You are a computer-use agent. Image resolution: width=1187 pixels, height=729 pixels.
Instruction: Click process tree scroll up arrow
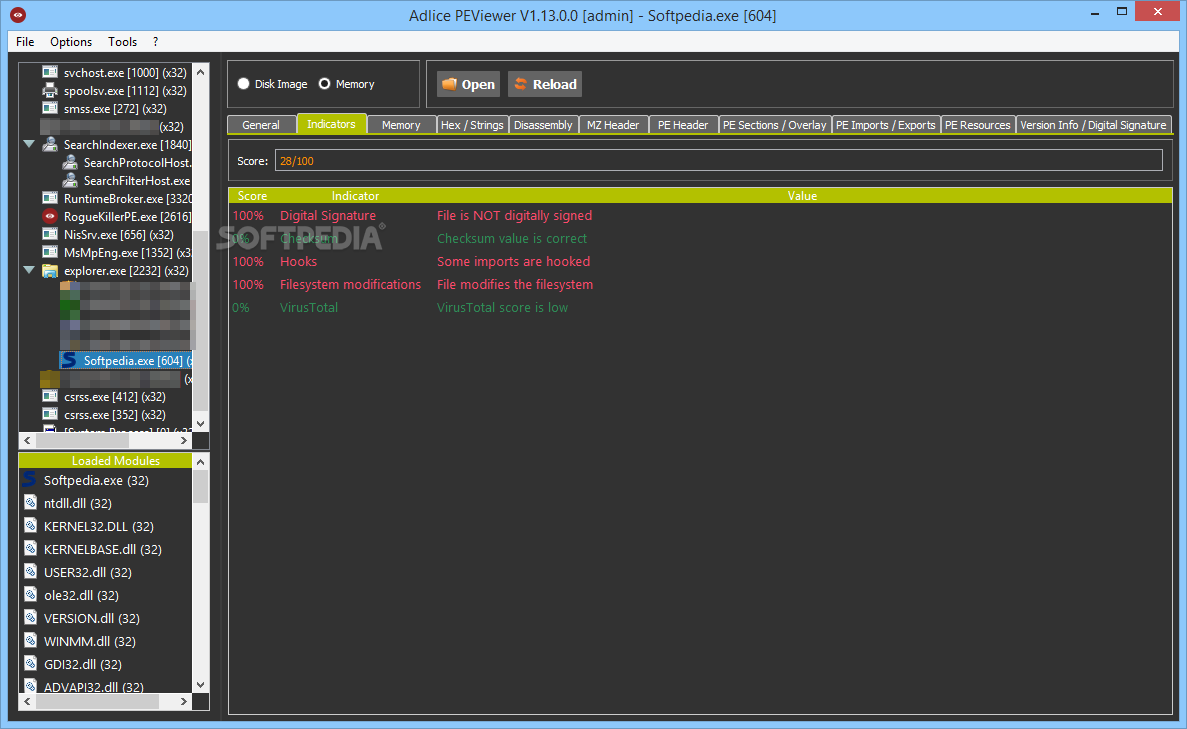[201, 72]
